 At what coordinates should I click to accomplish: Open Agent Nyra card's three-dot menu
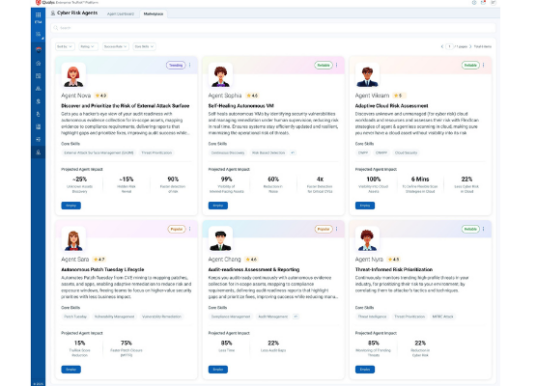[483, 229]
